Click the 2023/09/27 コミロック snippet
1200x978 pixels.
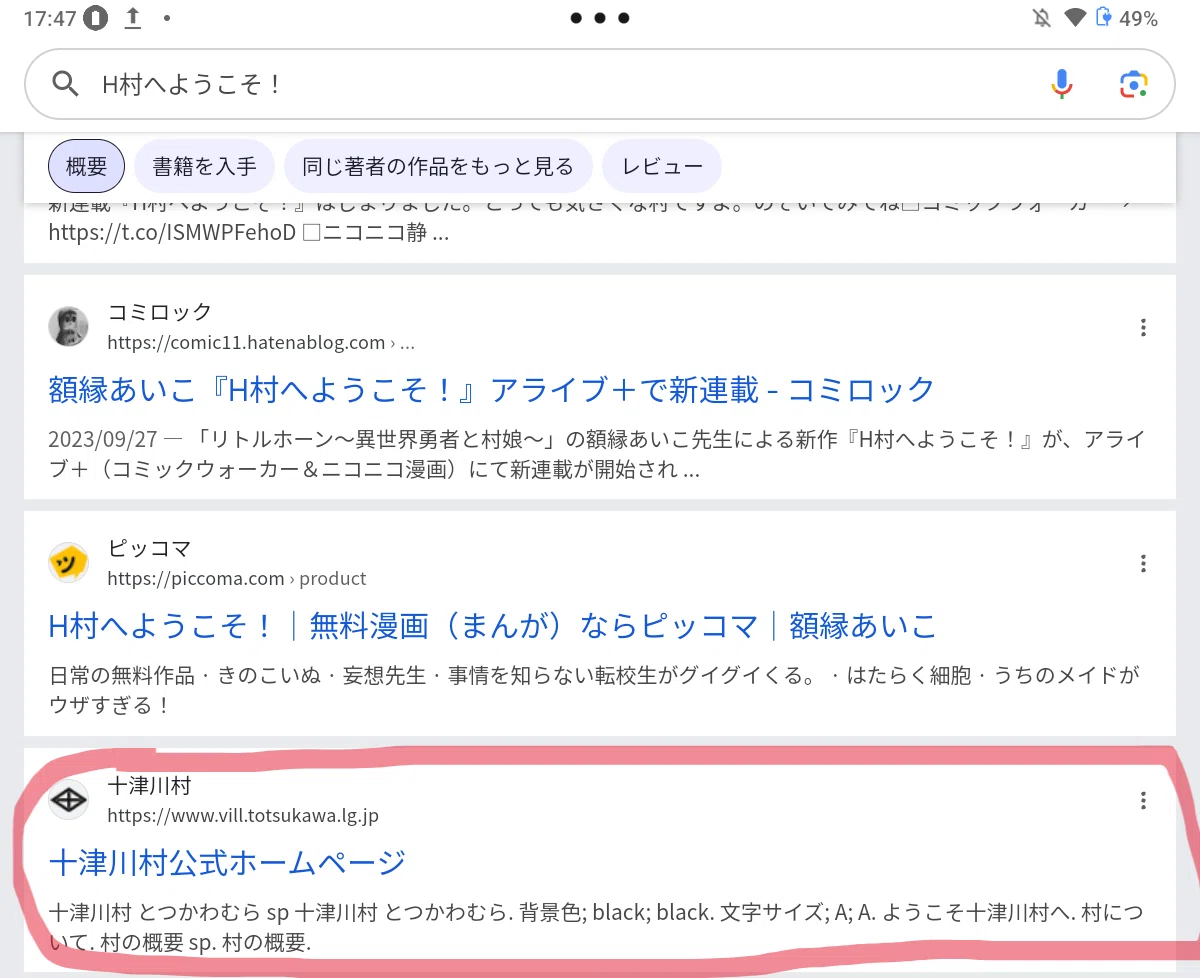tap(597, 454)
